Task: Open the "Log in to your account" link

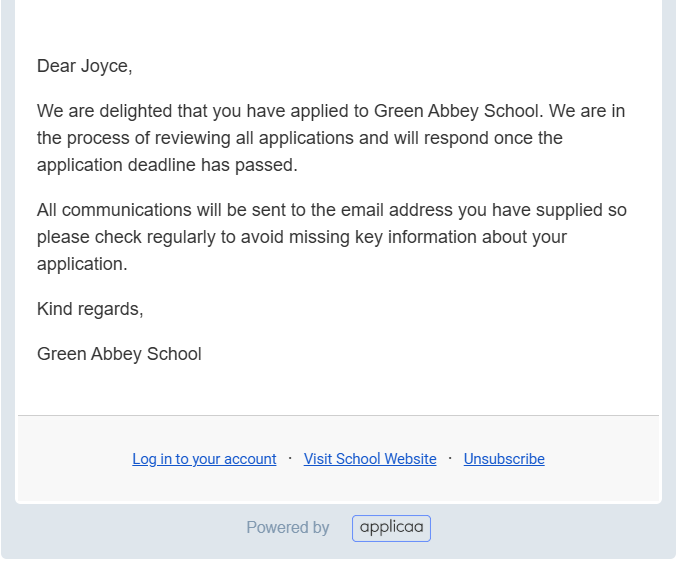Action: [x=204, y=459]
